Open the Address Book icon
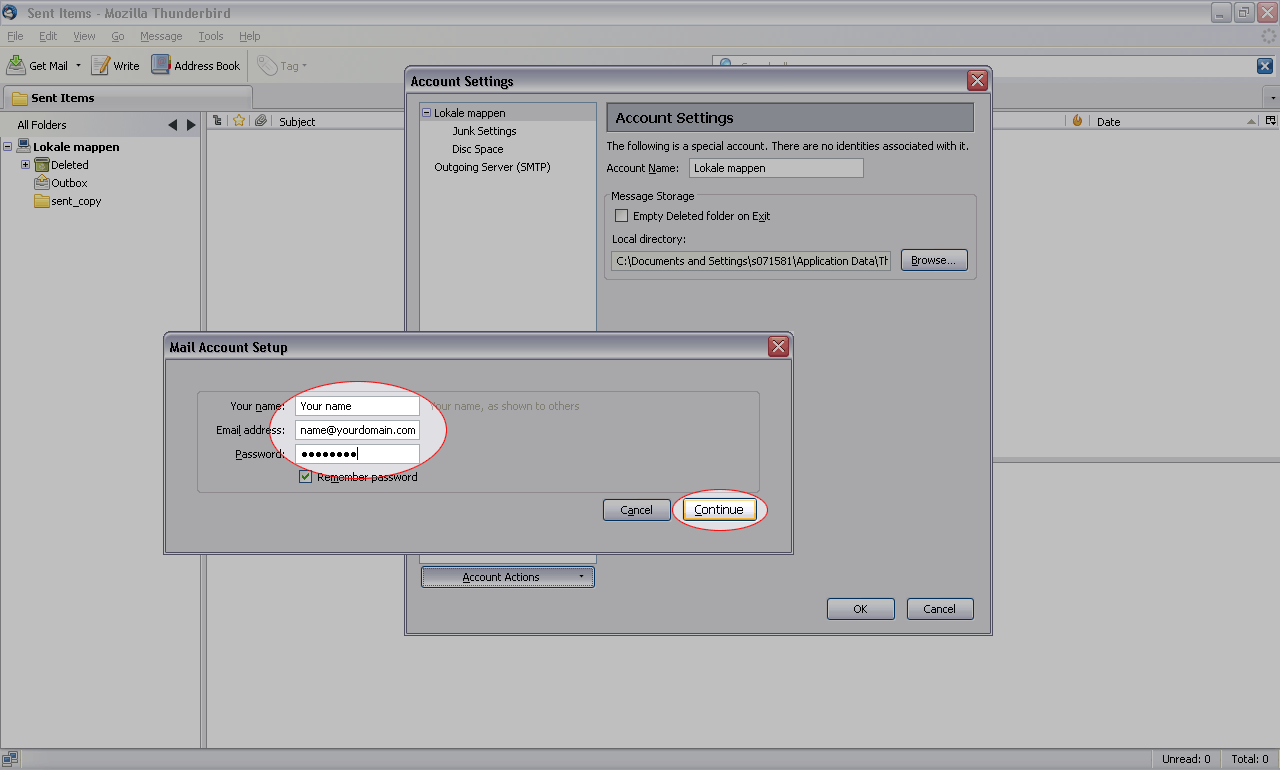The height and width of the screenshot is (770, 1280). point(161,65)
